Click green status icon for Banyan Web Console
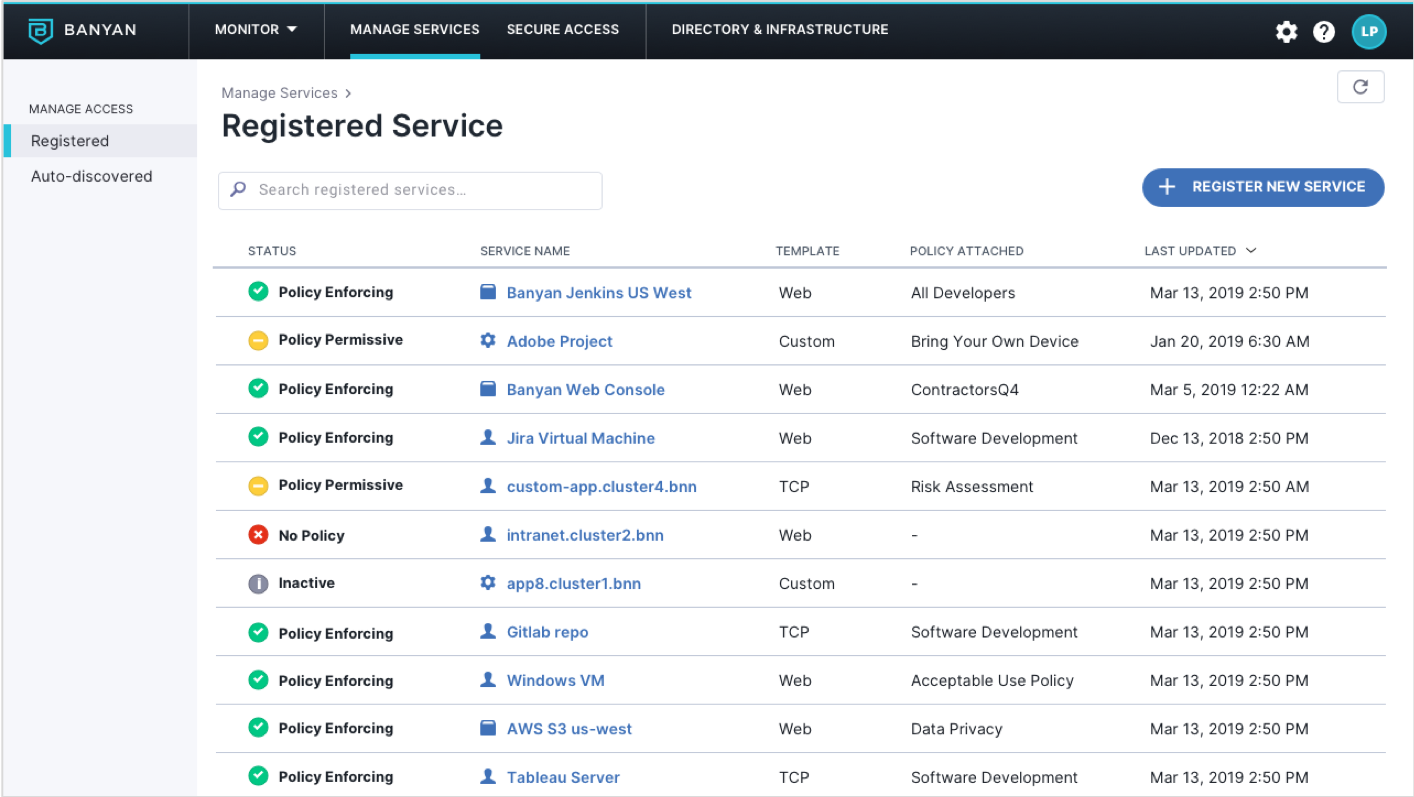 [258, 388]
